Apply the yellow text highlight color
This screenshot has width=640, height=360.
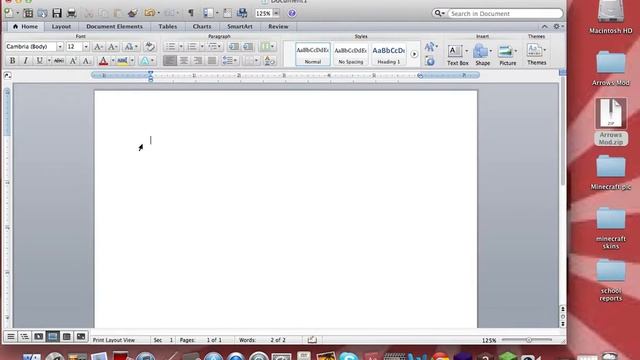pyautogui.click(x=122, y=61)
